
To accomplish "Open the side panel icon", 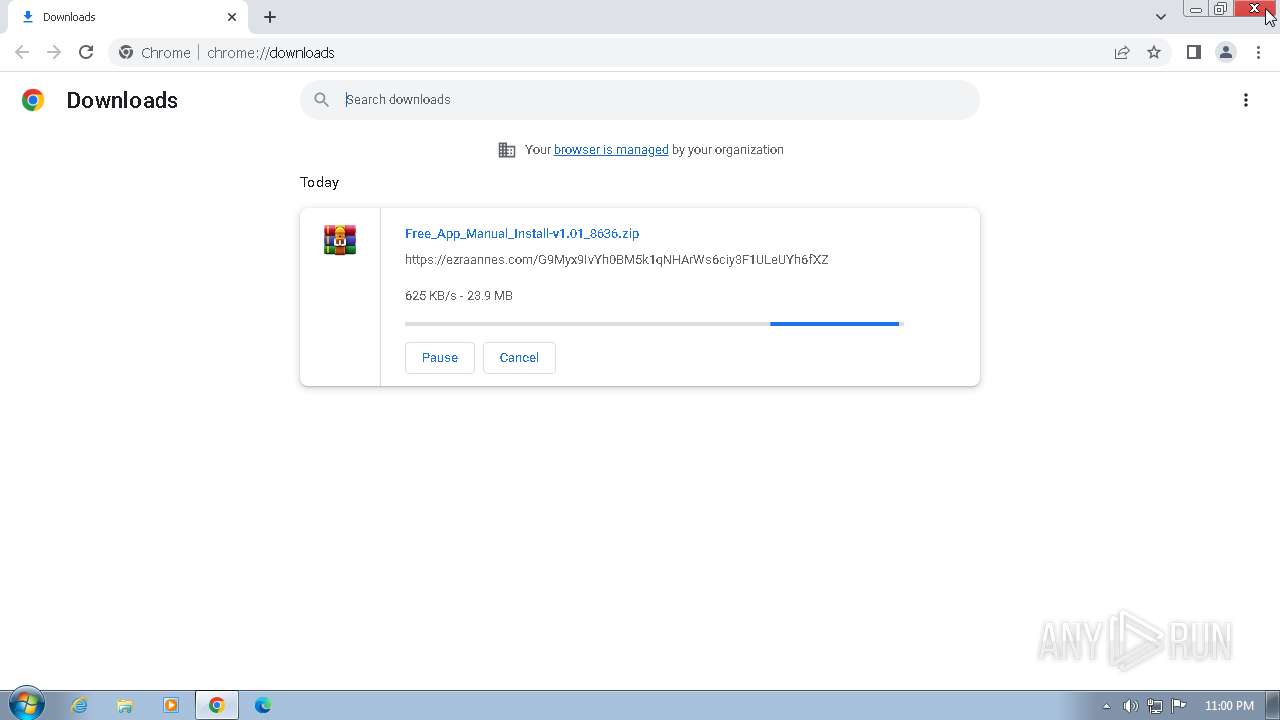I will click(1193, 52).
